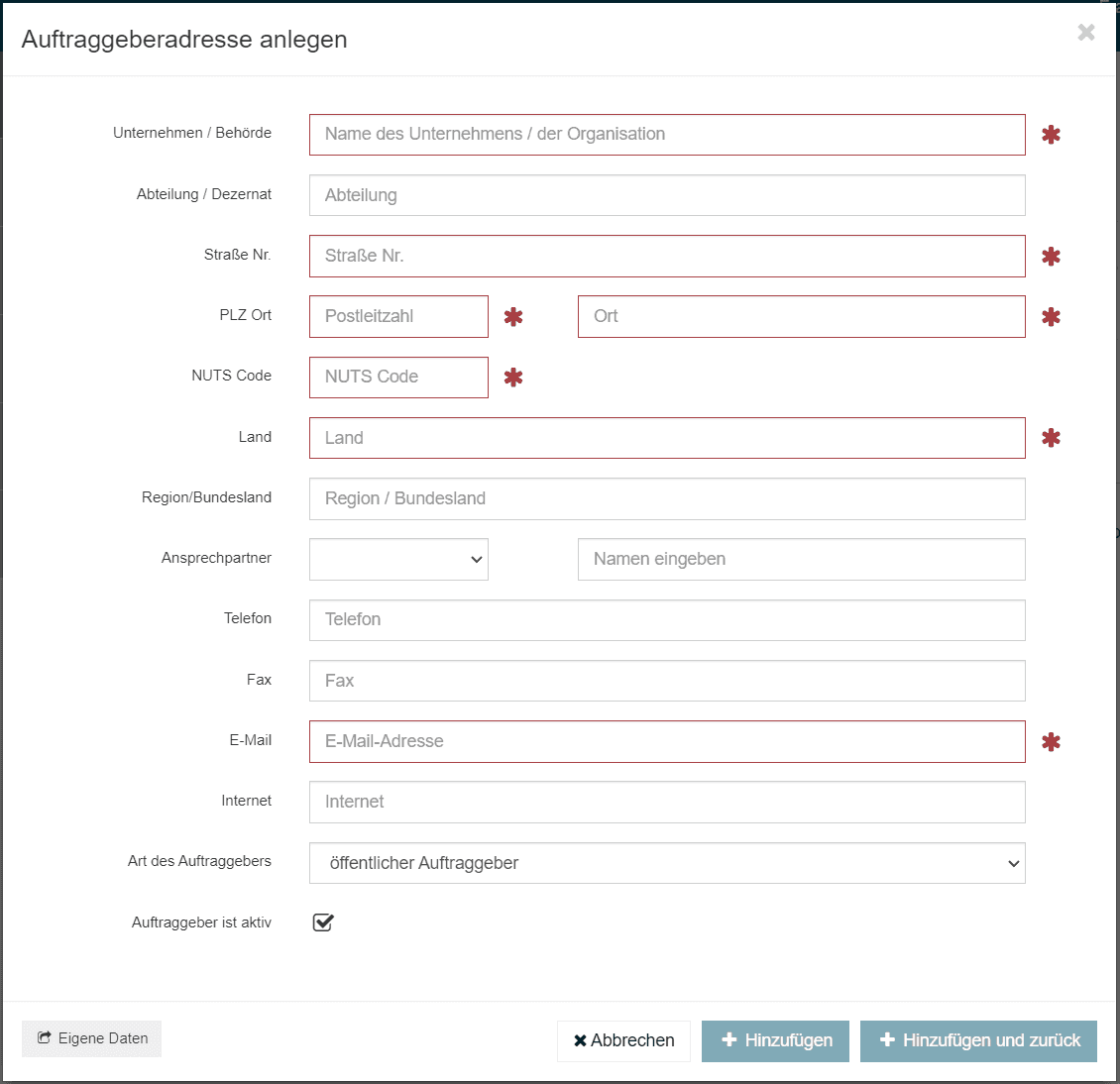Click the plus icon on Hinzufügen button
This screenshot has width=1120, height=1084.
coord(729,1040)
